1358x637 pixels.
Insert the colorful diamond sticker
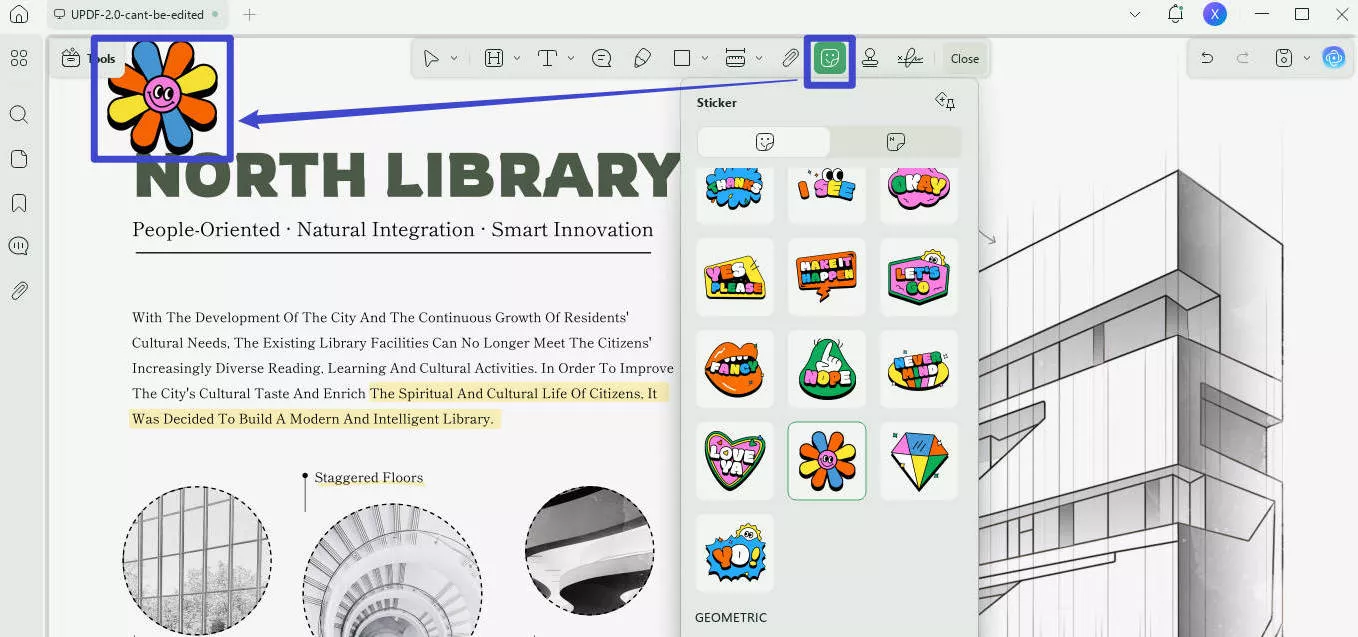coord(919,461)
